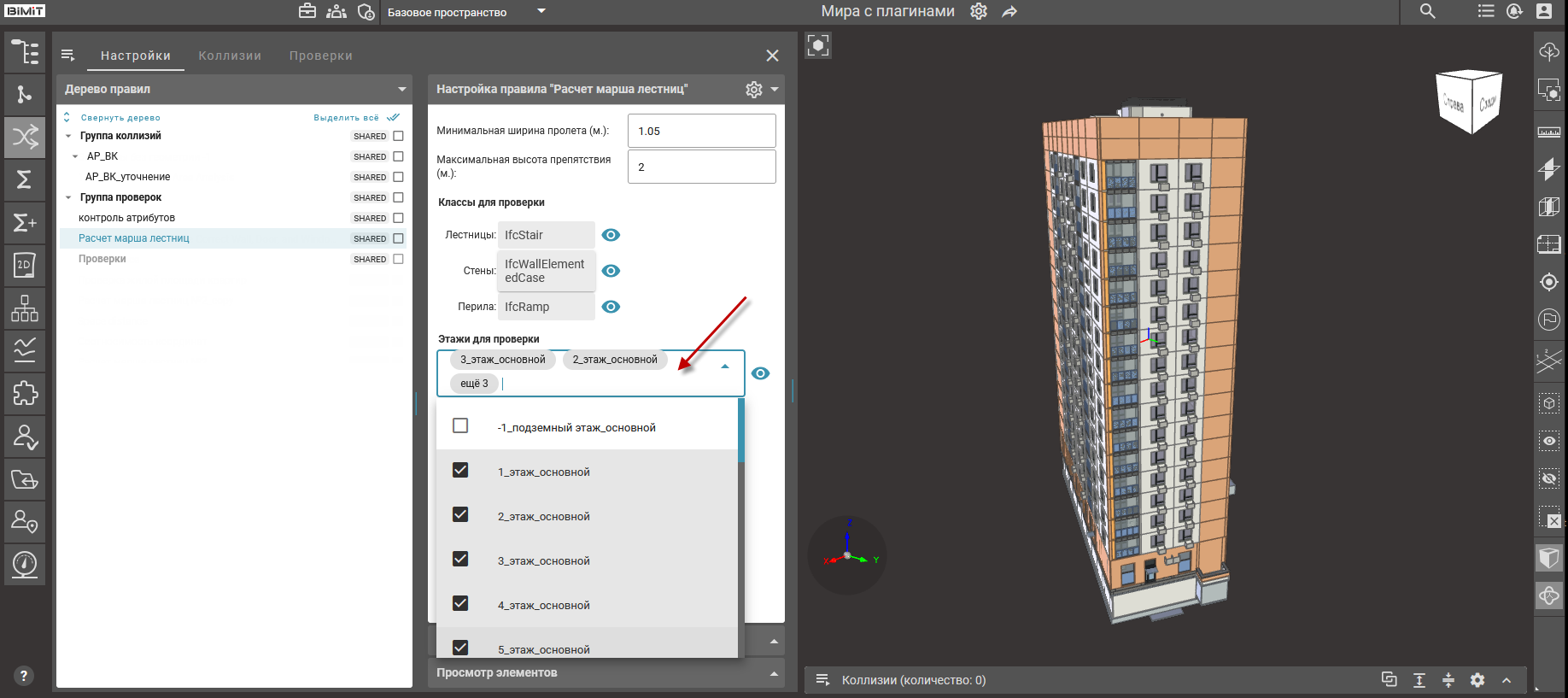Image resolution: width=1568 pixels, height=698 pixels.
Task: Click the Максимальная высота препятствия input field
Action: point(702,167)
